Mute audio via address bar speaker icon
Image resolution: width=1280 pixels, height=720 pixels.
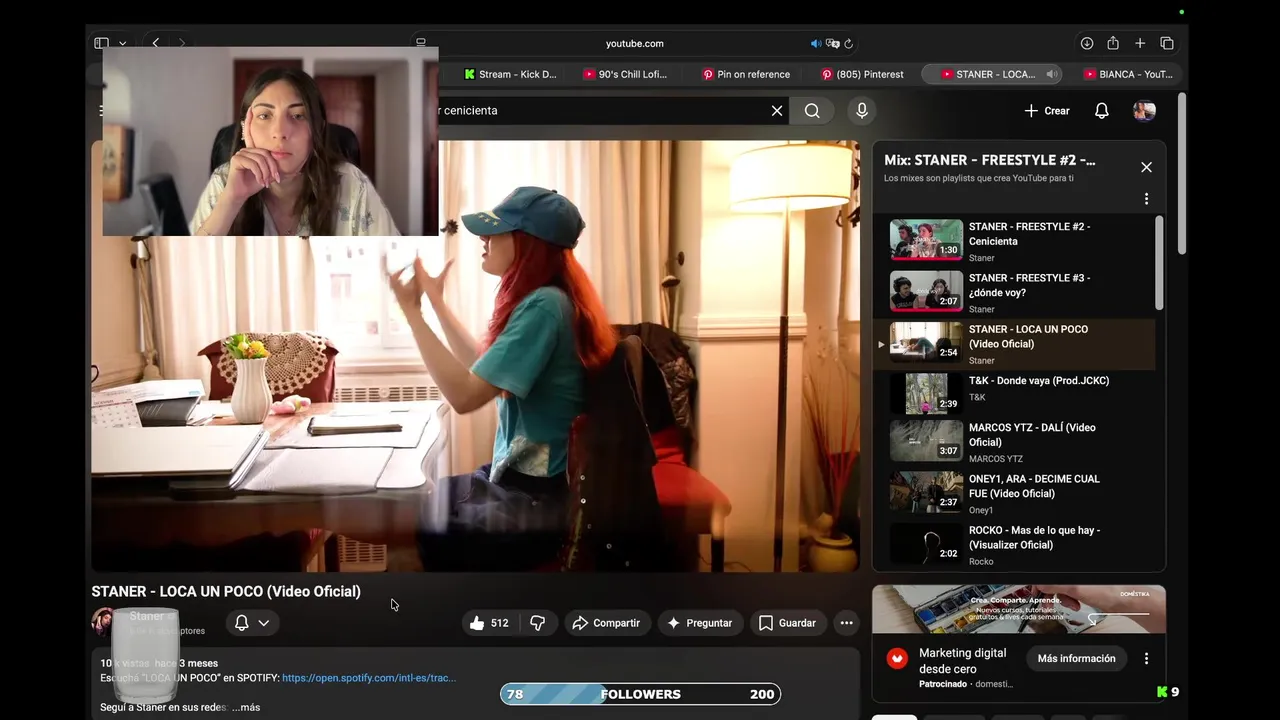pos(816,43)
